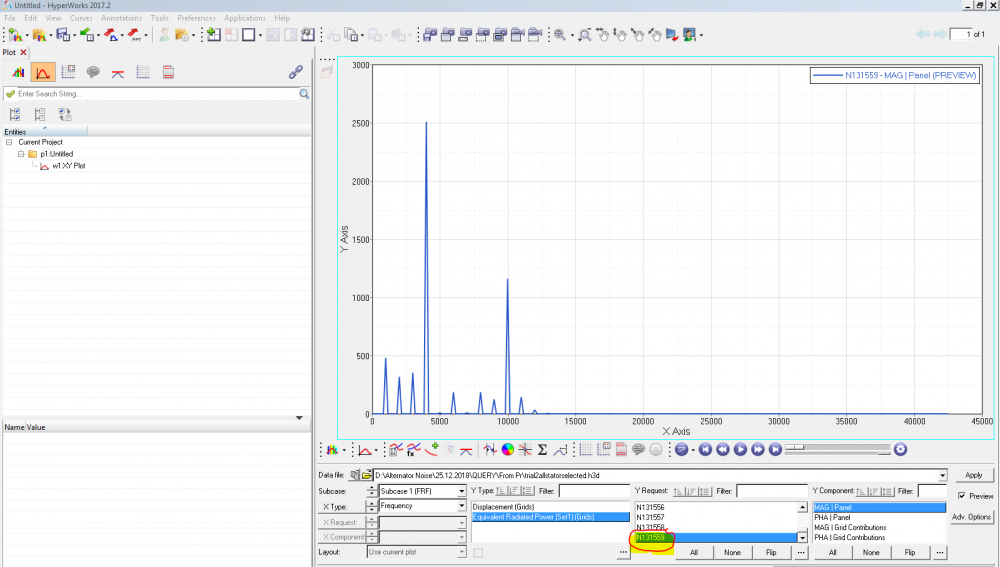Click the Y Component sort ascending icon
The width and height of the screenshot is (1000, 567).
tap(862, 491)
